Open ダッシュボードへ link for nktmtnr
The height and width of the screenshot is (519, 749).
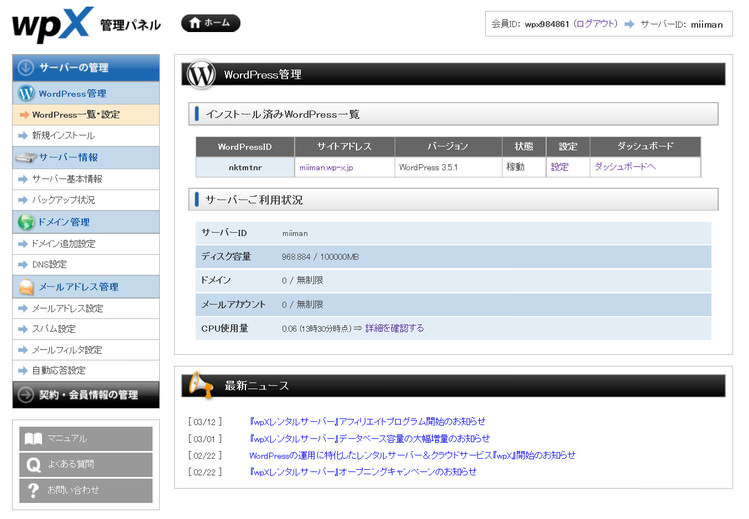[625, 167]
